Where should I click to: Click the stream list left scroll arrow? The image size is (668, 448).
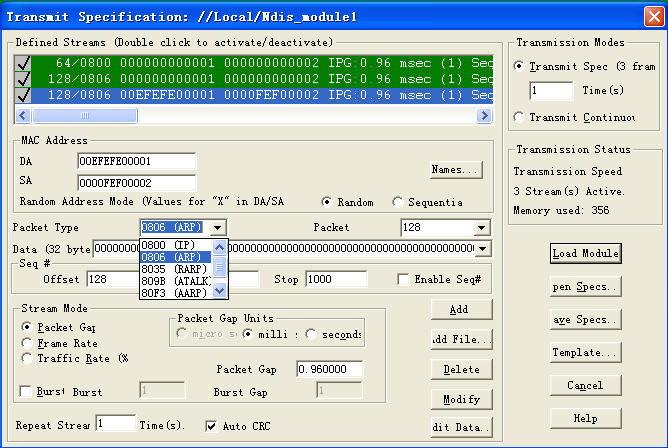[23, 115]
